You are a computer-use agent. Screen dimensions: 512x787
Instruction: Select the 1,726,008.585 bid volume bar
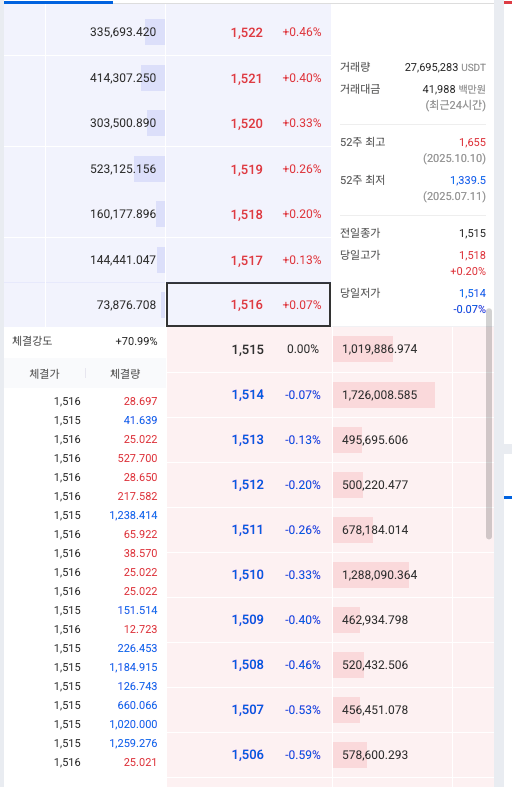384,395
